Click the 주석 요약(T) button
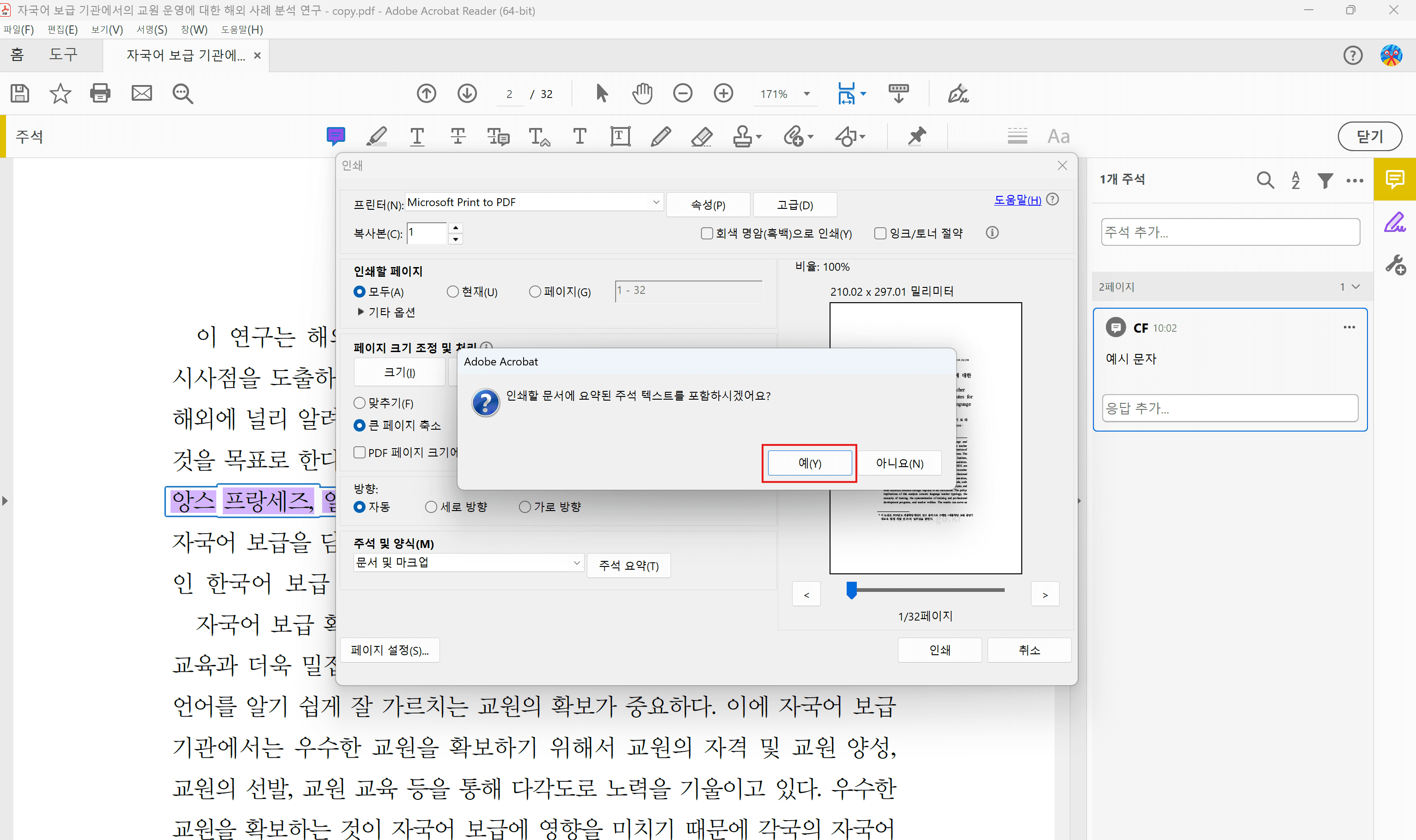The width and height of the screenshot is (1416, 840). [629, 566]
